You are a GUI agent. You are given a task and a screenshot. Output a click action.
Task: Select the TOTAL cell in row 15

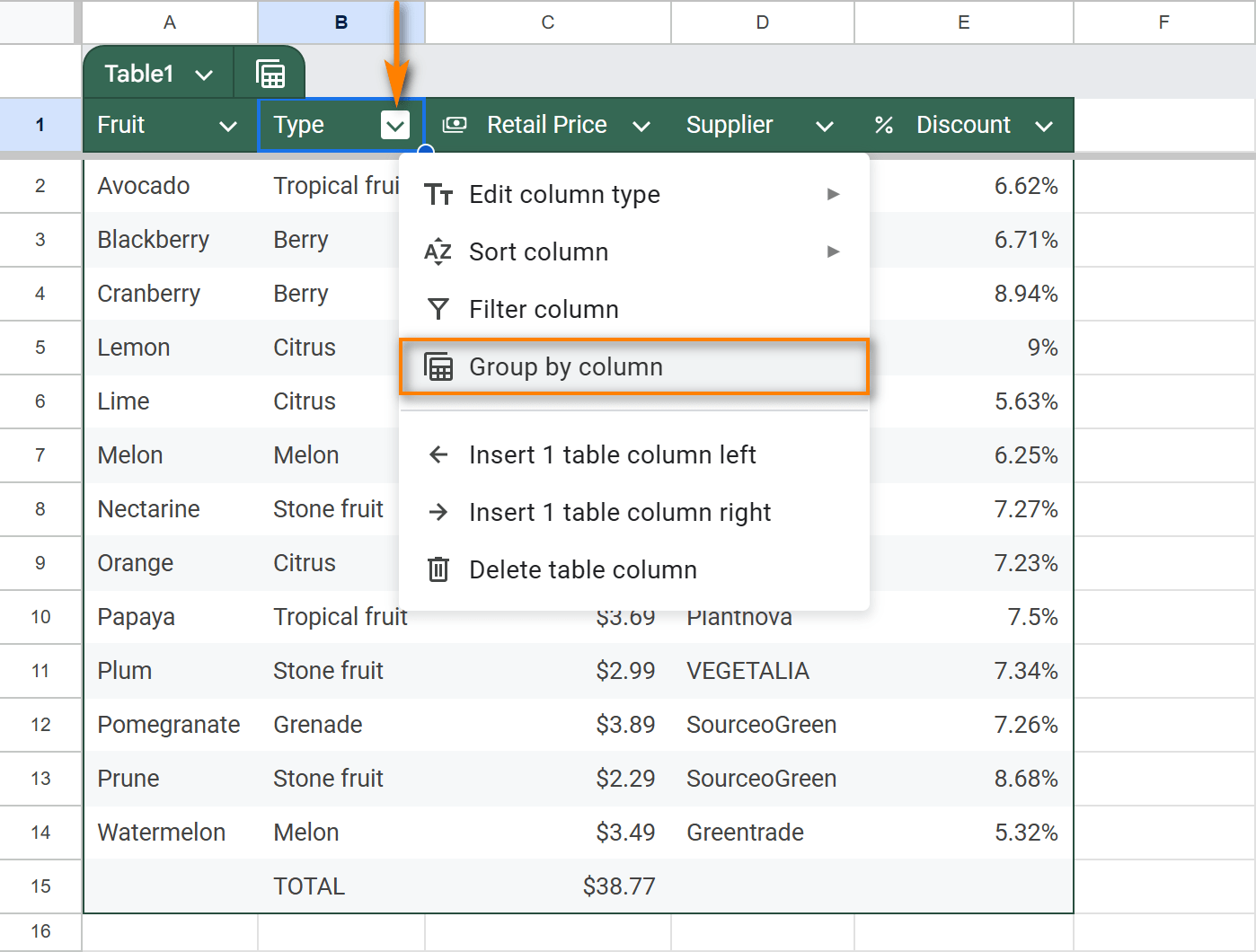point(308,886)
